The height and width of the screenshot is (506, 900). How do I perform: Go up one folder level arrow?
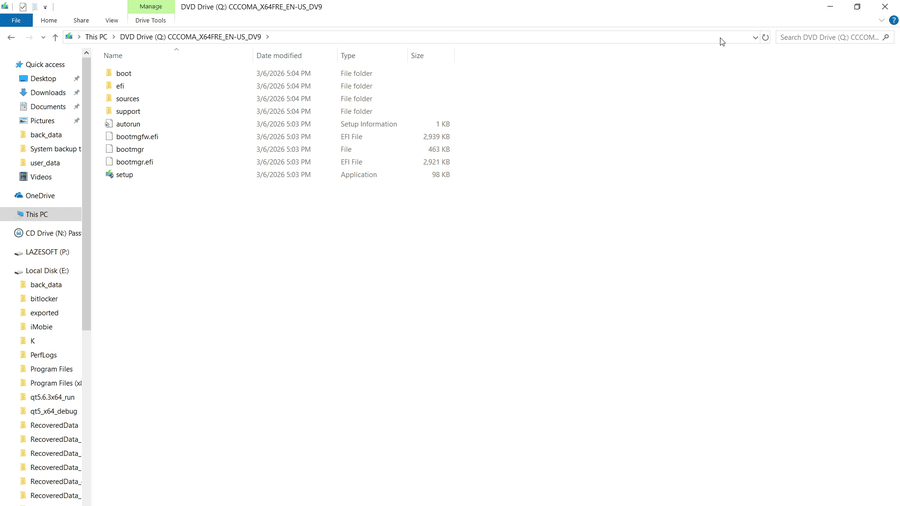coord(55,37)
